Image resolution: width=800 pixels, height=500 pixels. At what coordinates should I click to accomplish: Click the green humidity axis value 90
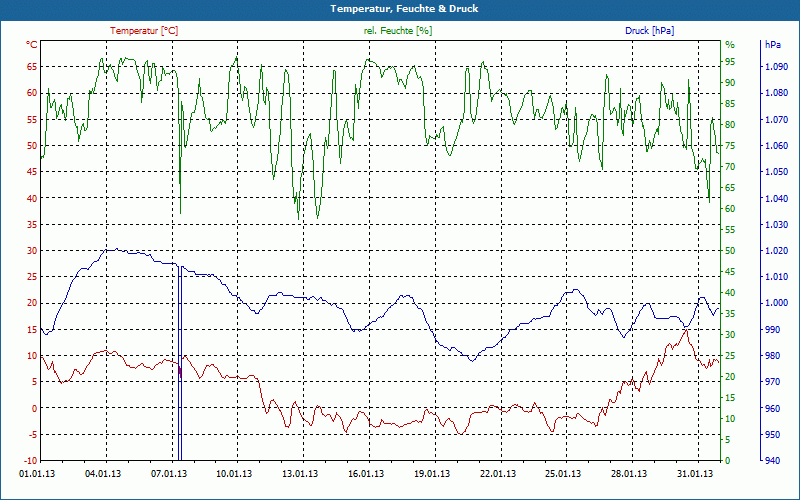(x=731, y=83)
